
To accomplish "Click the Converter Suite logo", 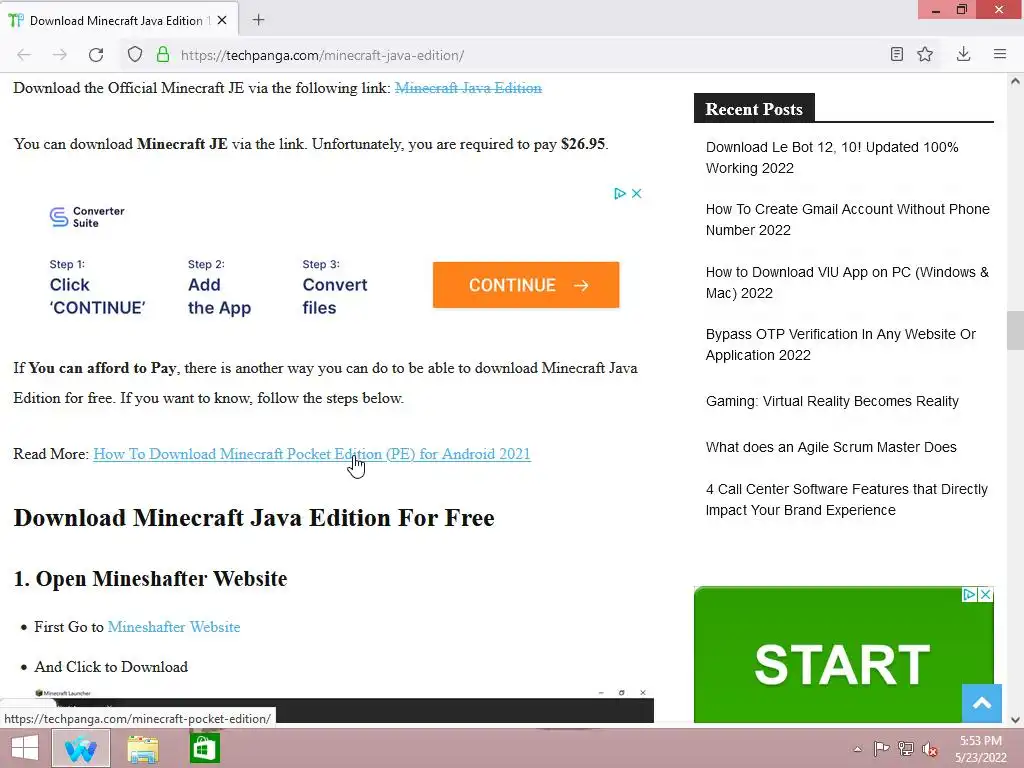I will 87,217.
